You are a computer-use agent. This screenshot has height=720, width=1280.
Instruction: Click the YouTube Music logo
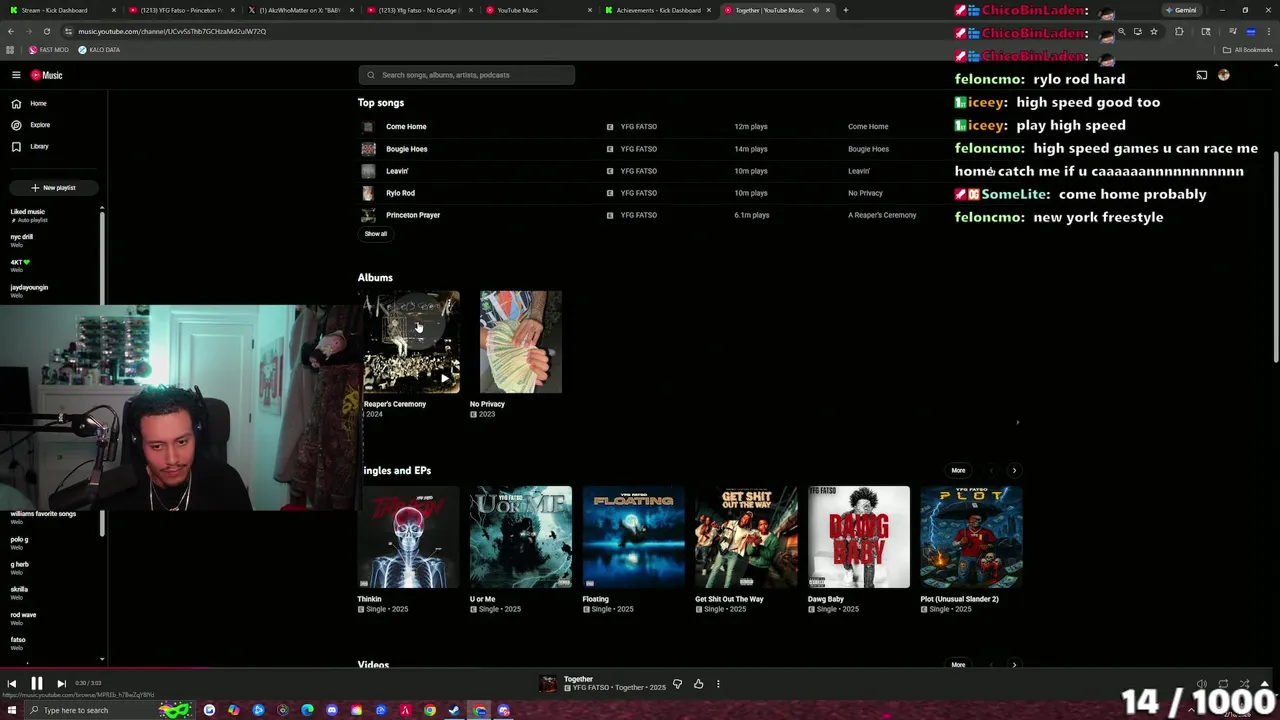click(46, 75)
